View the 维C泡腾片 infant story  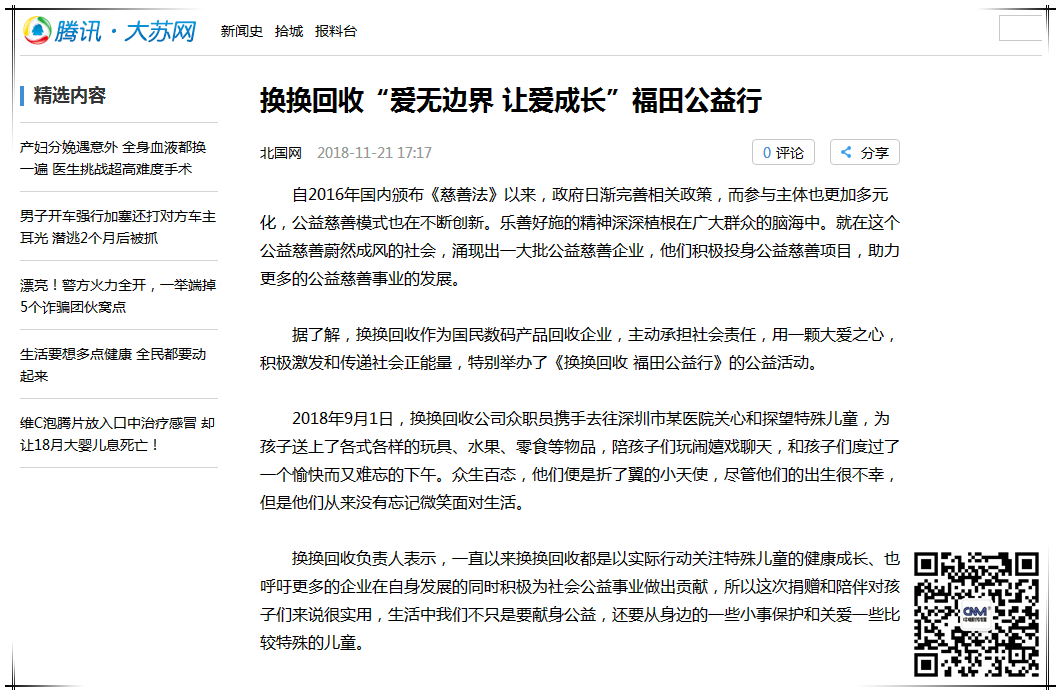click(x=117, y=434)
